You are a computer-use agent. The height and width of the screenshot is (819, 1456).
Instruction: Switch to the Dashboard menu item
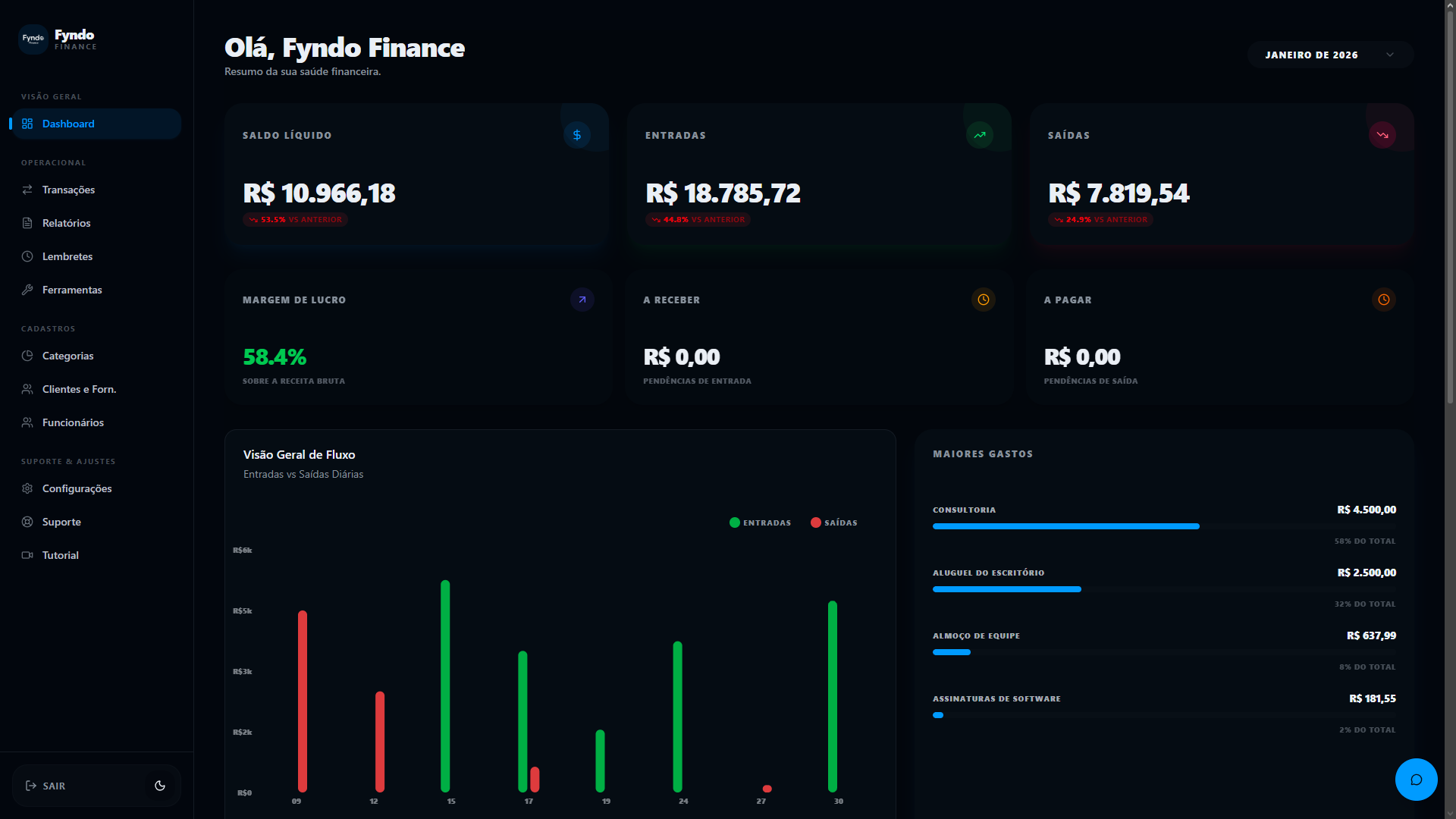(68, 124)
